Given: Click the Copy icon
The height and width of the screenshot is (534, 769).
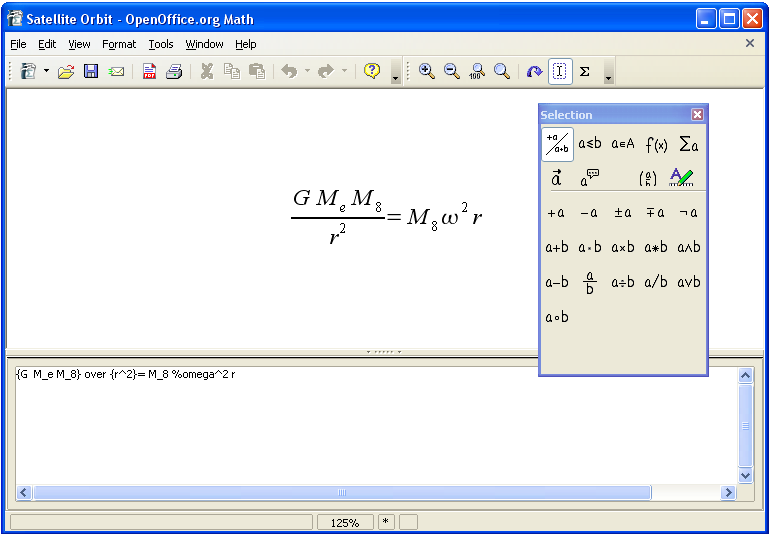Looking at the screenshot, I should (x=232, y=72).
